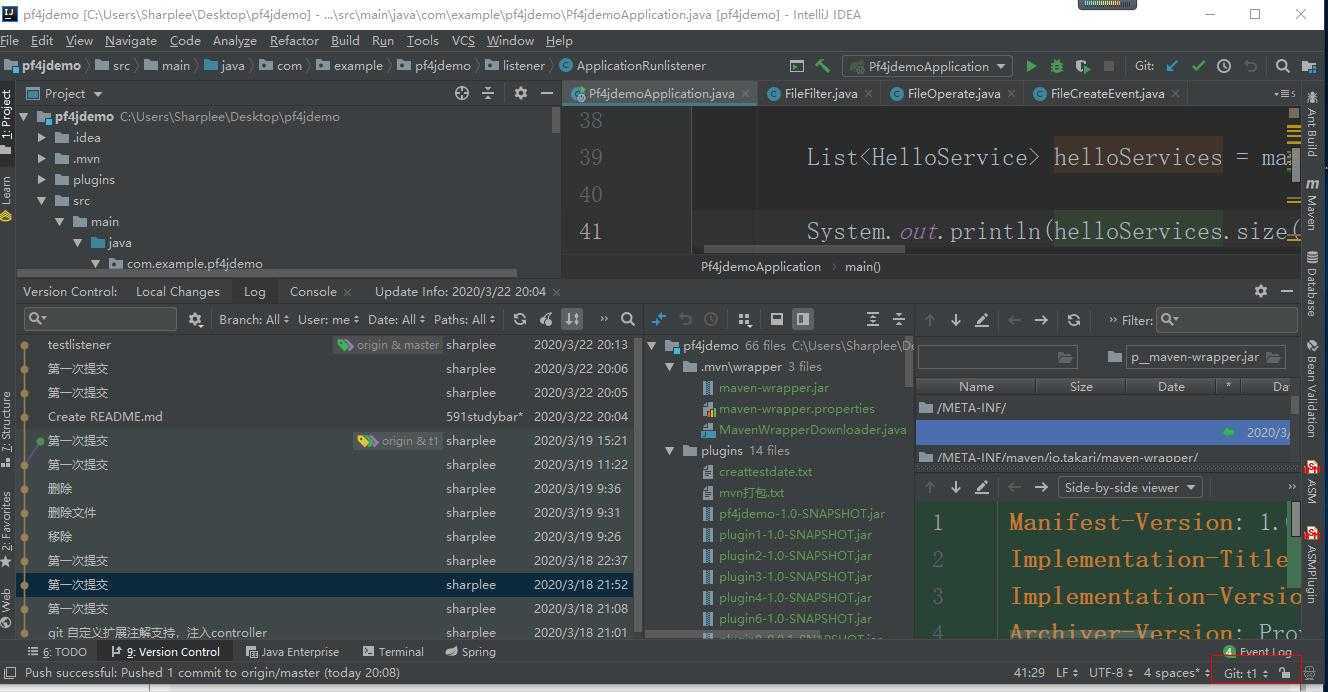Select the Create README.md commit row
This screenshot has height=692, width=1328.
pos(327,417)
